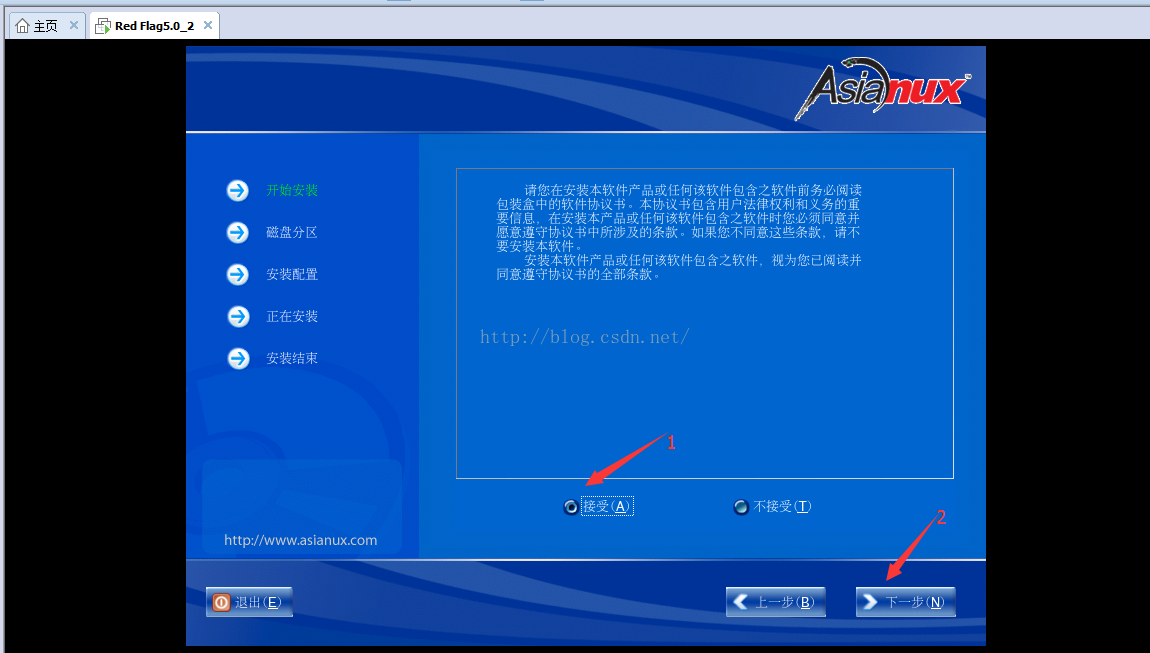The image size is (1150, 653).
Task: Click the 退出(E) exit button
Action: tap(249, 602)
